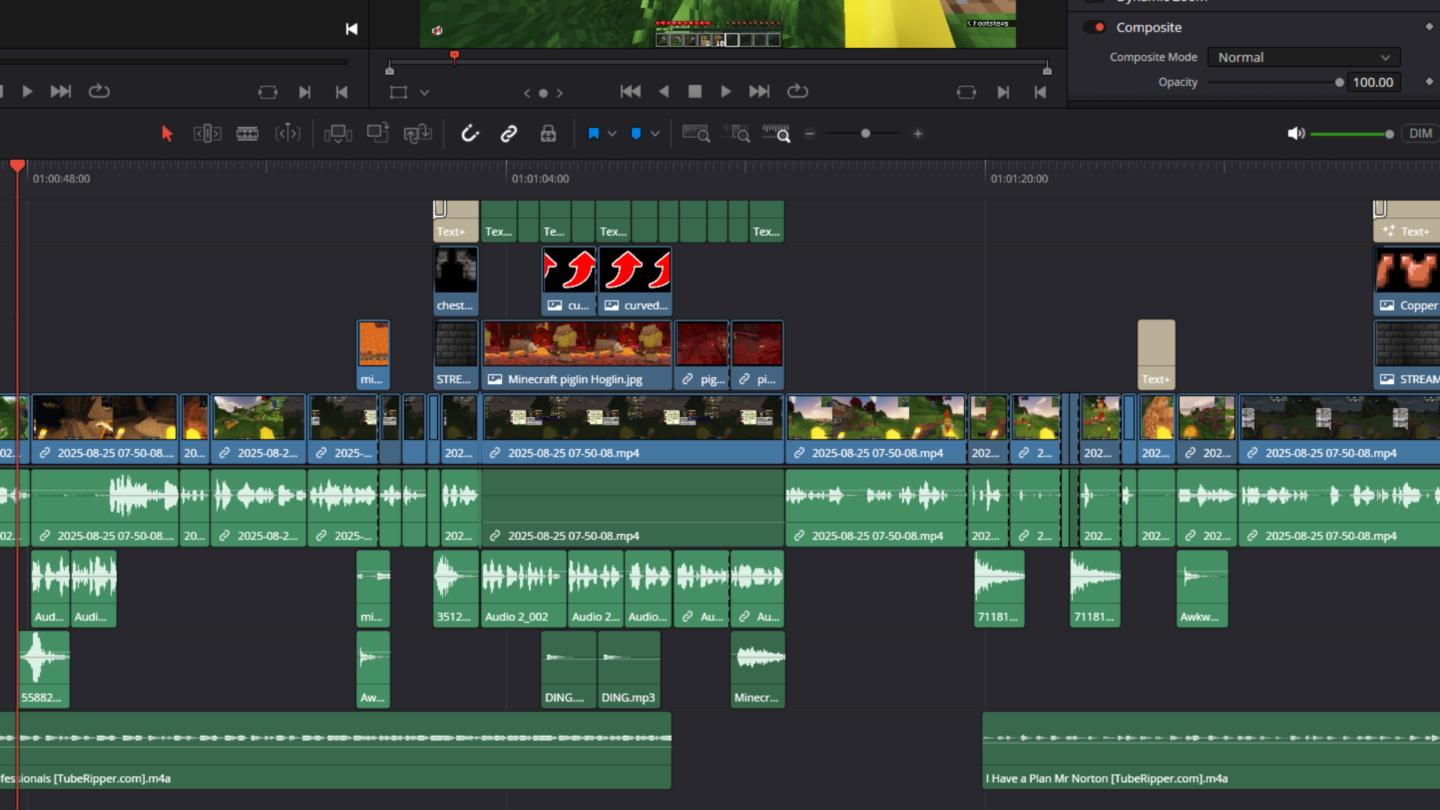Adjust the Opacity slider in inspector
Screen dimensions: 1440x810
click(x=1275, y=82)
